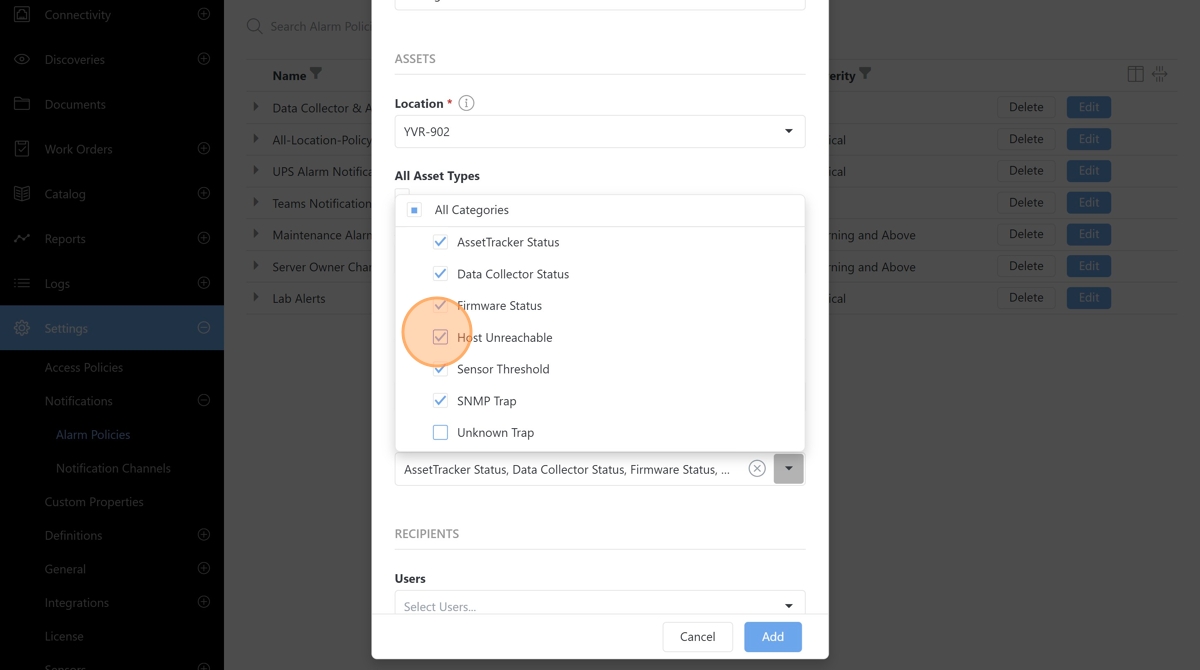Expand Discoveries using its plus icon
The width and height of the screenshot is (1200, 670).
coord(203,59)
